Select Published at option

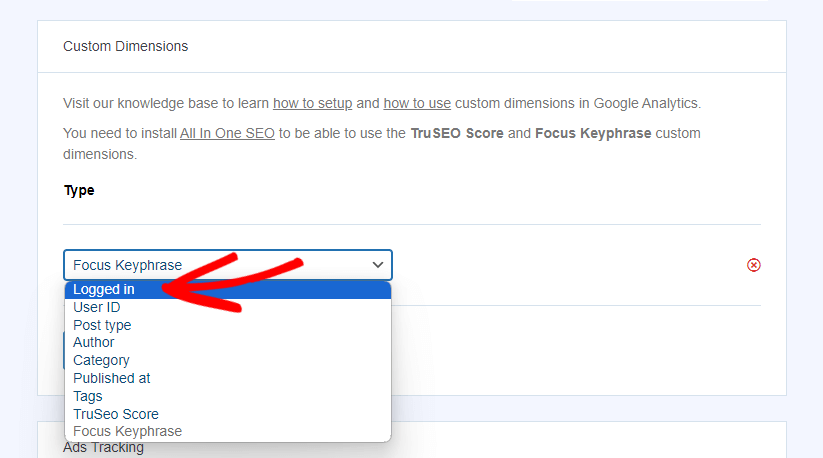[228, 378]
